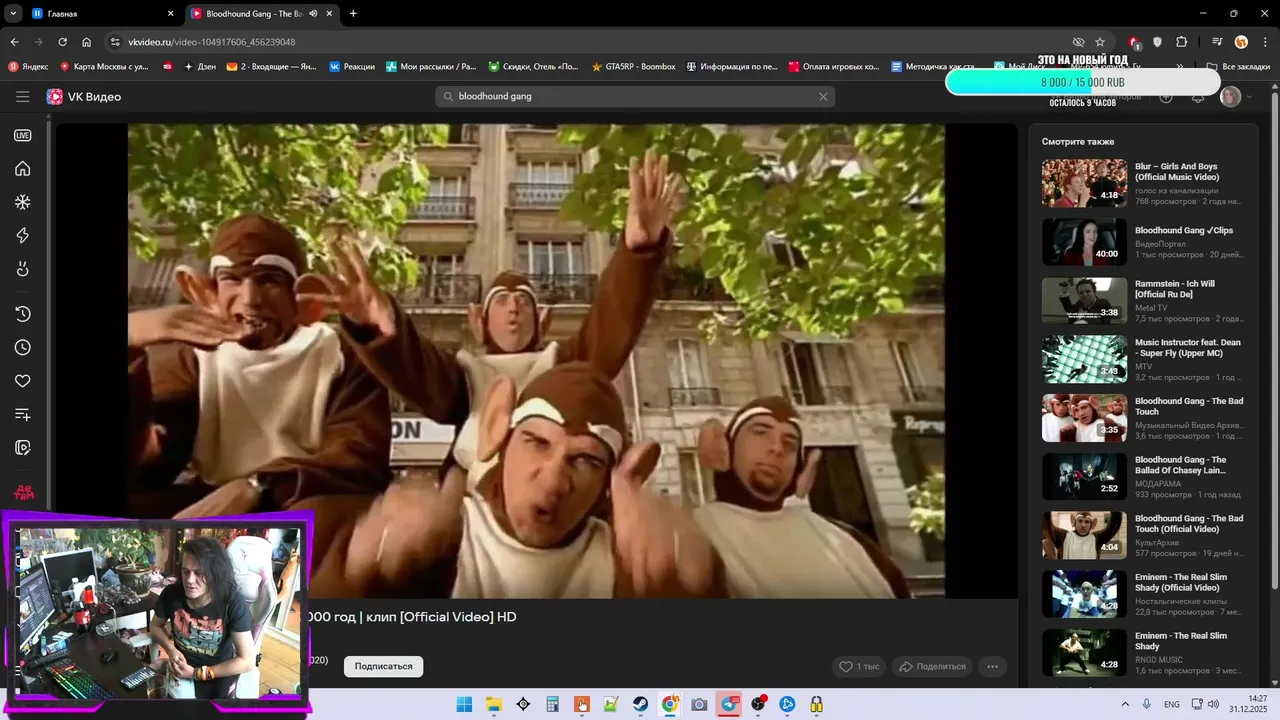The width and height of the screenshot is (1280, 720).
Task: Switch ENG input language
Action: click(1172, 704)
